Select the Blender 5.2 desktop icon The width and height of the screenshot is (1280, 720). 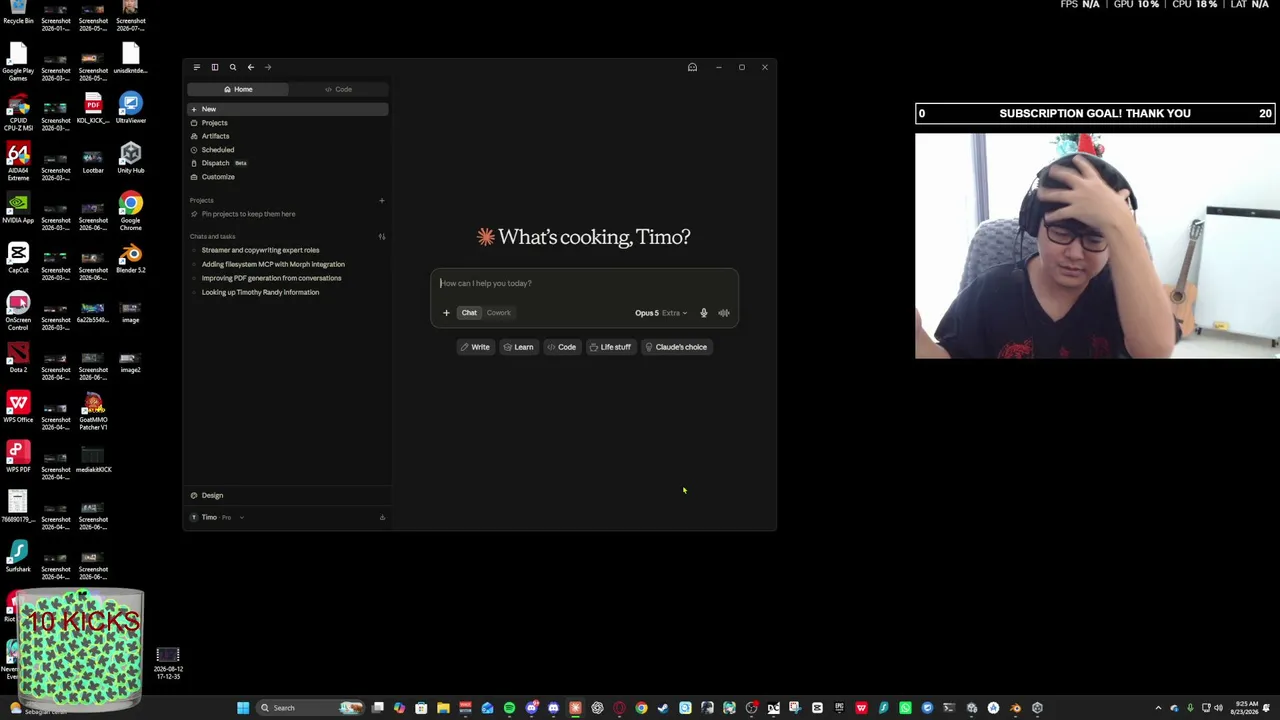[x=131, y=258]
